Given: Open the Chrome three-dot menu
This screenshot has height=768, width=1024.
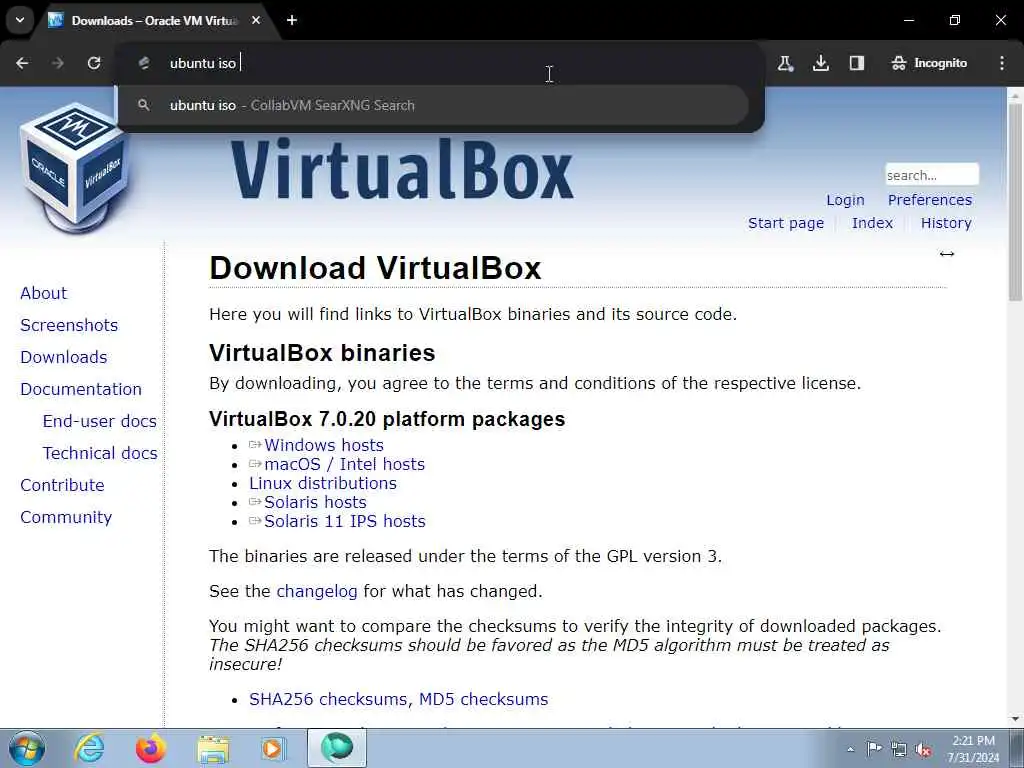Looking at the screenshot, I should [1002, 63].
